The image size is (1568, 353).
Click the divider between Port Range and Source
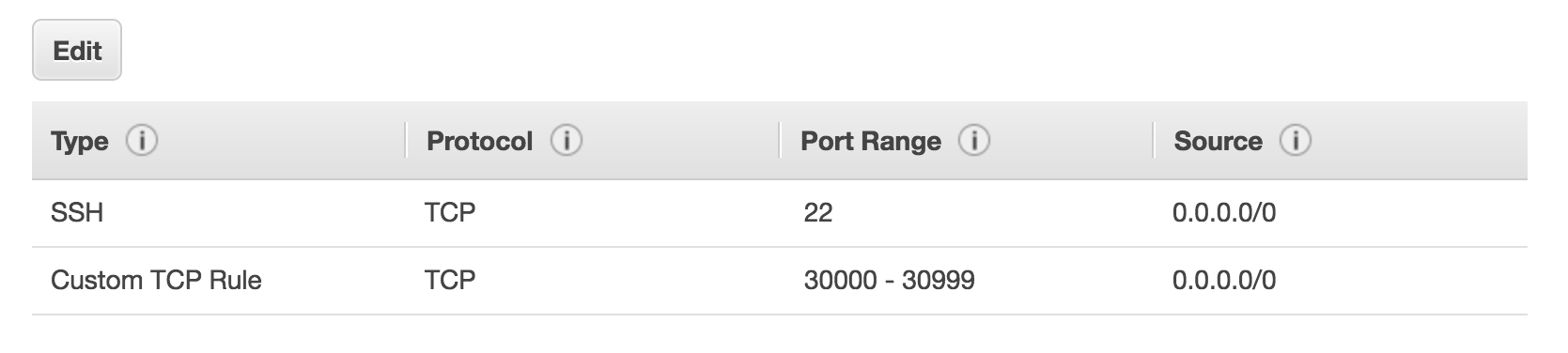(x=1153, y=141)
